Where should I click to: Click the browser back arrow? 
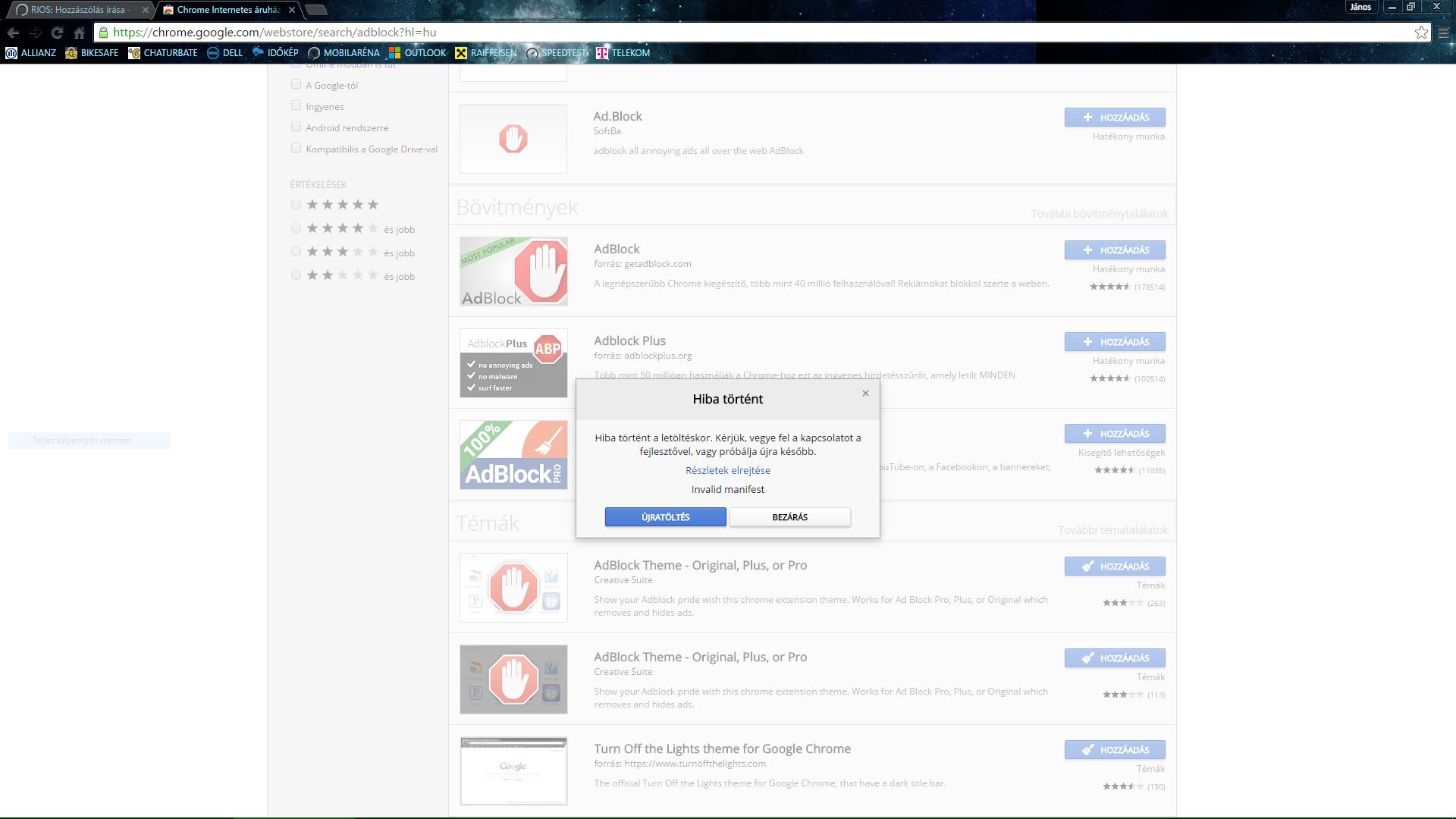point(13,33)
